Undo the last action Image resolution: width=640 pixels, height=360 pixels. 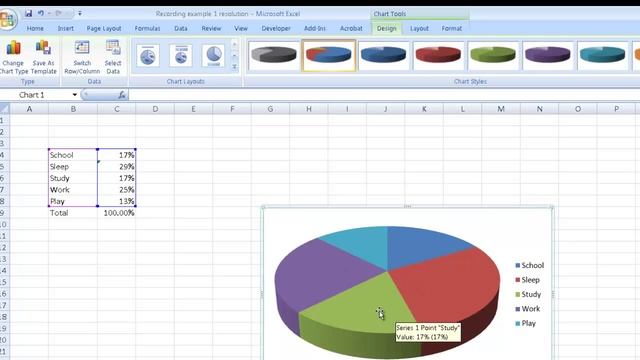point(41,13)
